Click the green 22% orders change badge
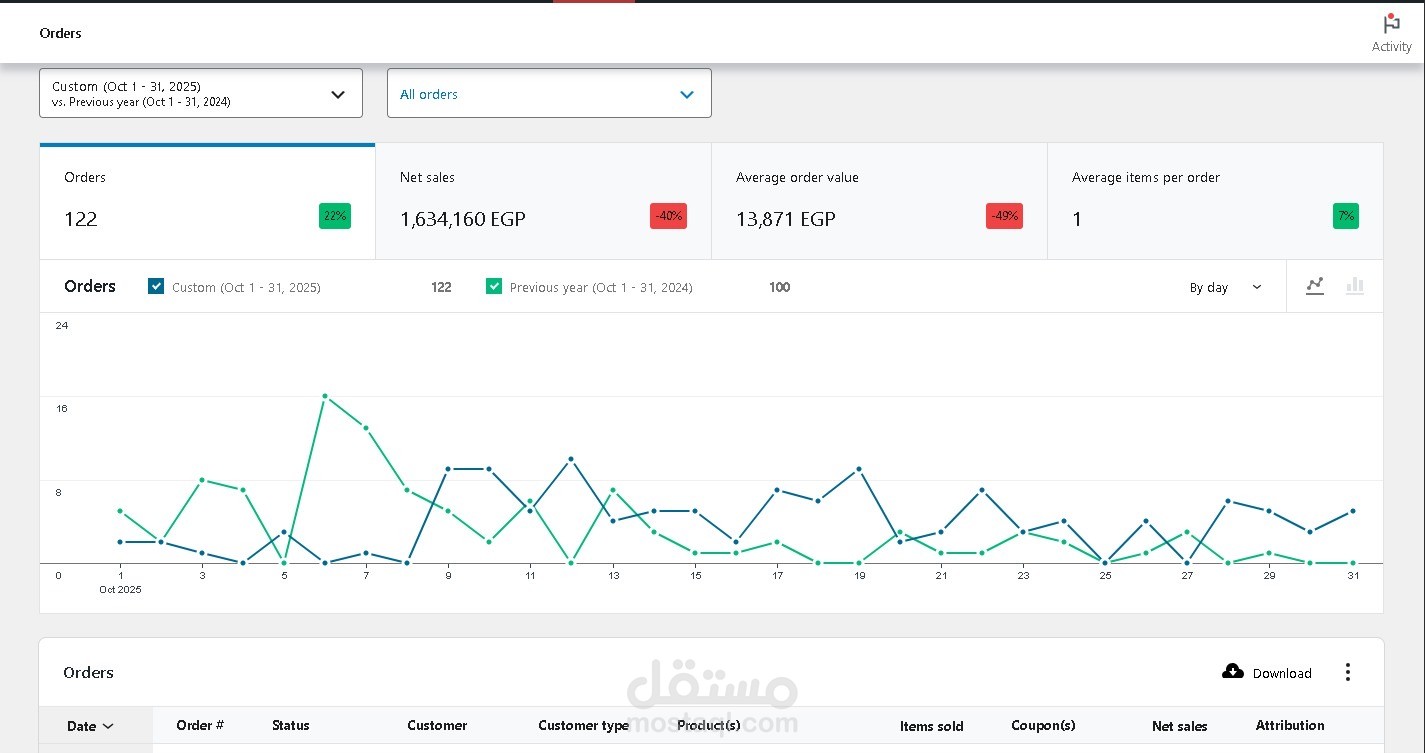This screenshot has height=753, width=1425. pos(335,216)
